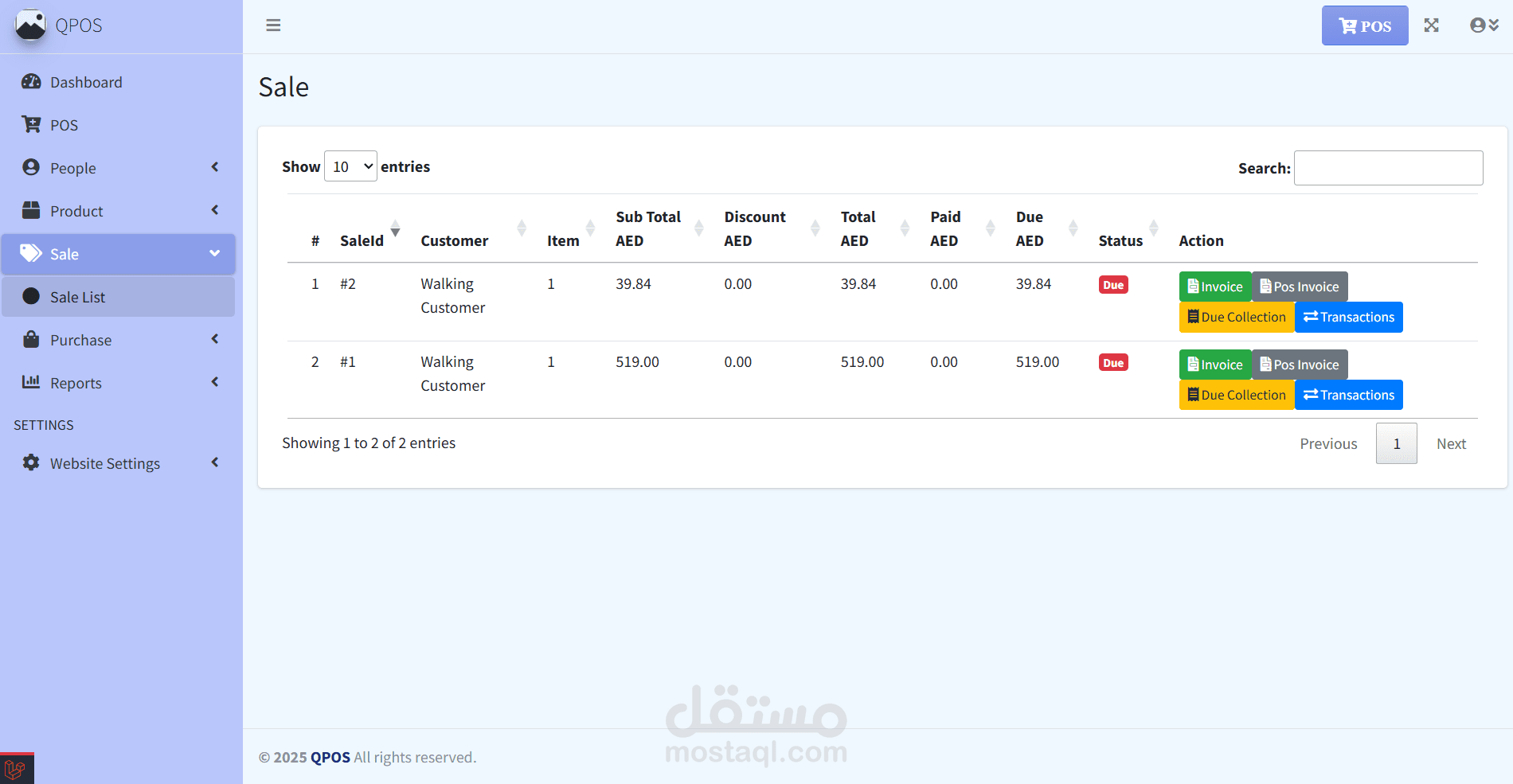The height and width of the screenshot is (784, 1513).
Task: Open Sale List submenu item
Action: click(118, 297)
